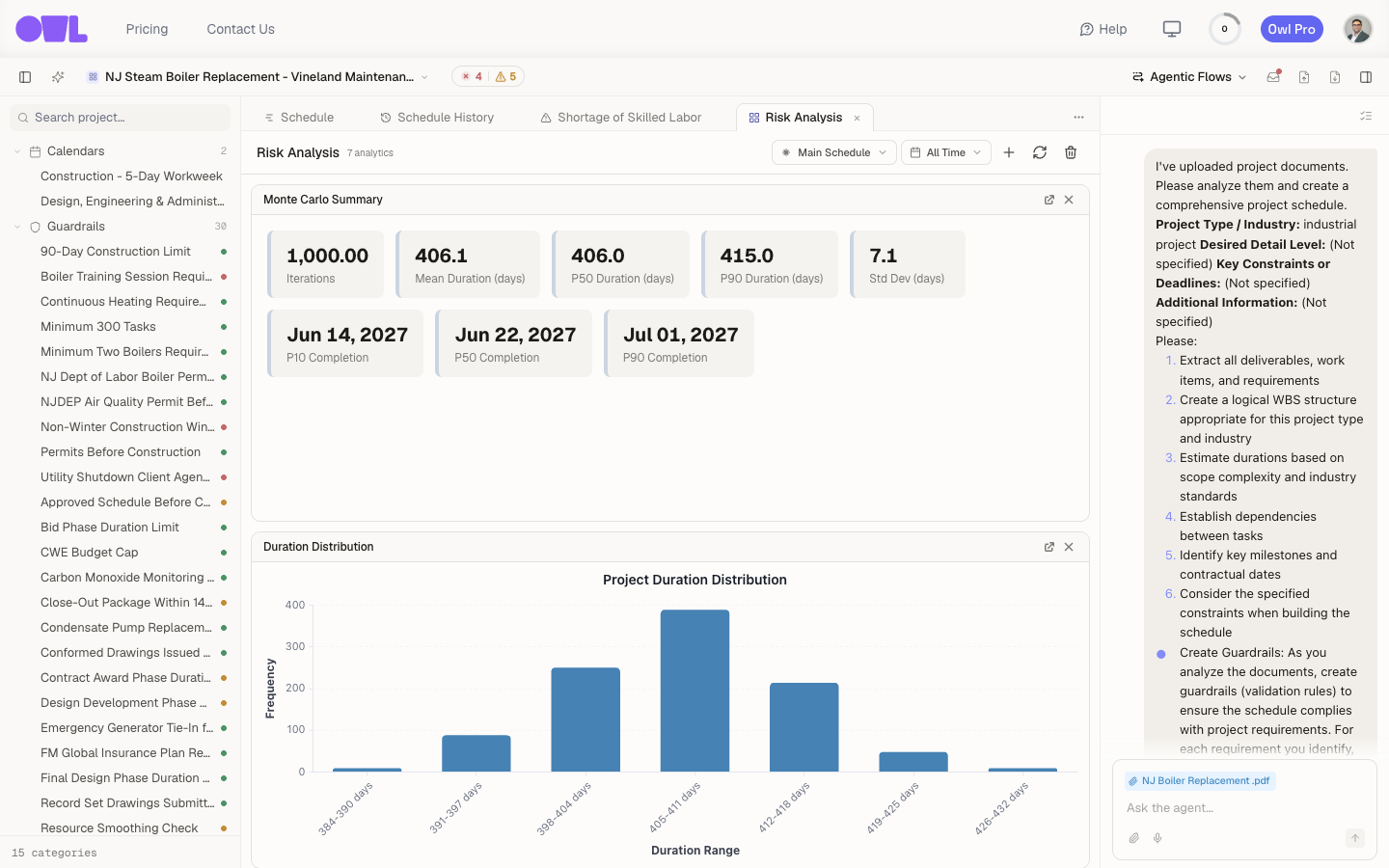
Task: Click the Owl Pro button
Action: coord(1292,29)
